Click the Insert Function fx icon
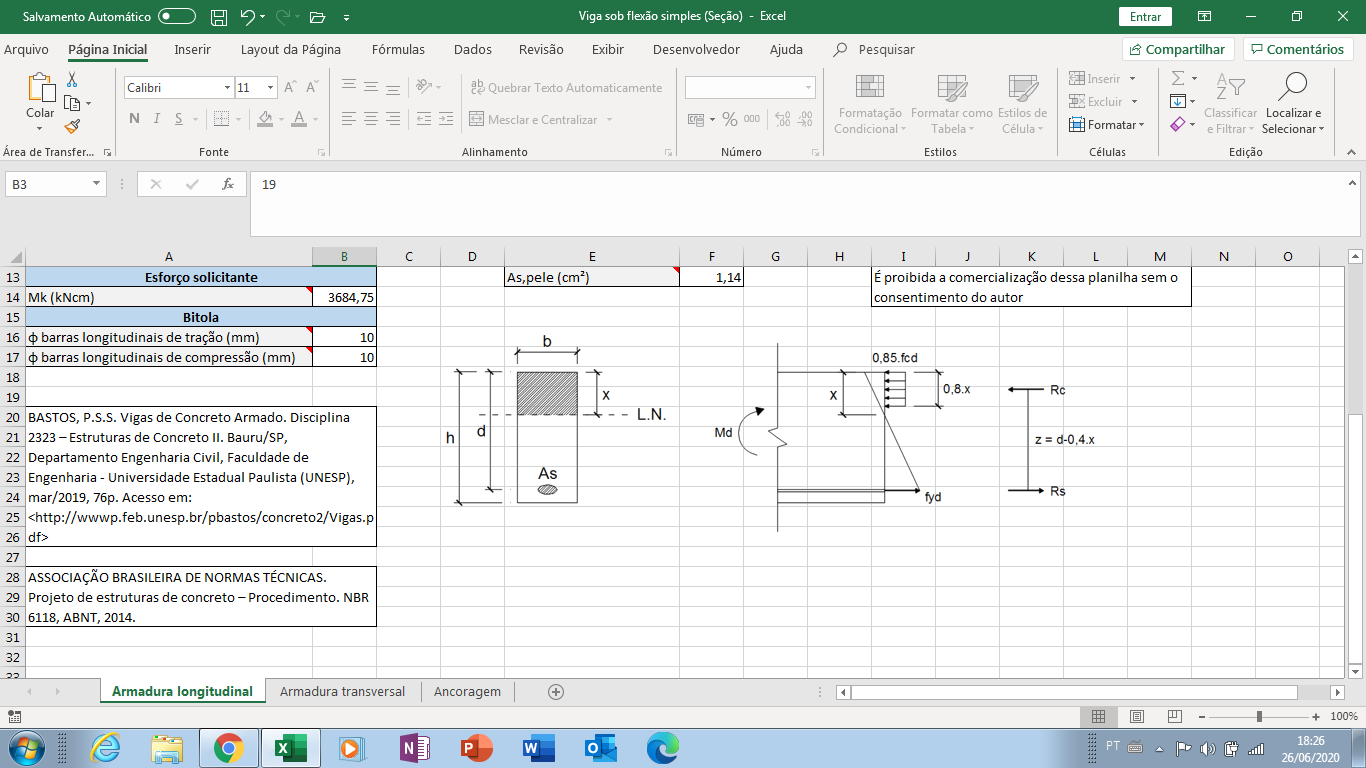The image size is (1366, 768). coord(228,184)
